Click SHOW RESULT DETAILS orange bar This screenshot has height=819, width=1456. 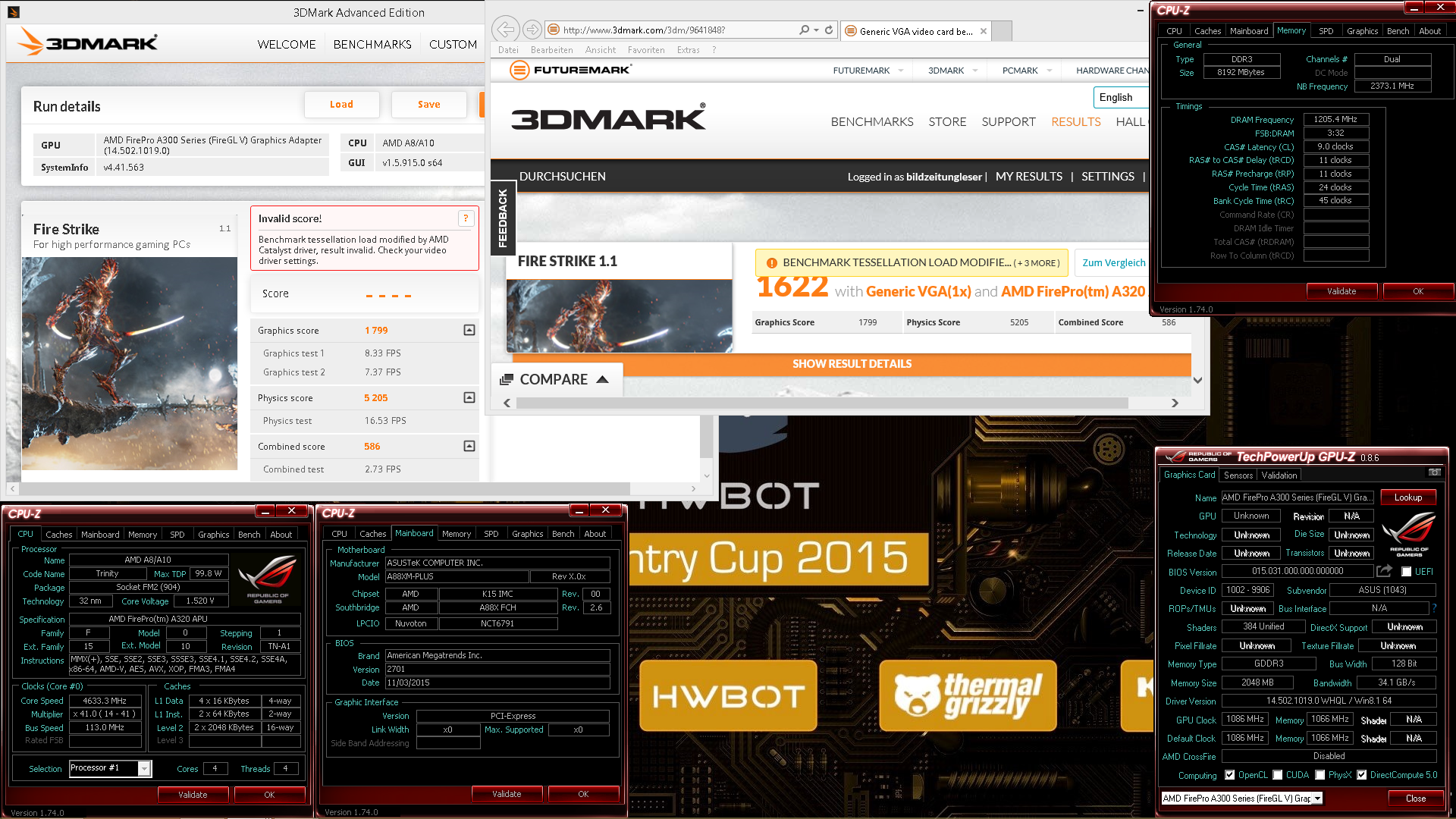[x=852, y=364]
